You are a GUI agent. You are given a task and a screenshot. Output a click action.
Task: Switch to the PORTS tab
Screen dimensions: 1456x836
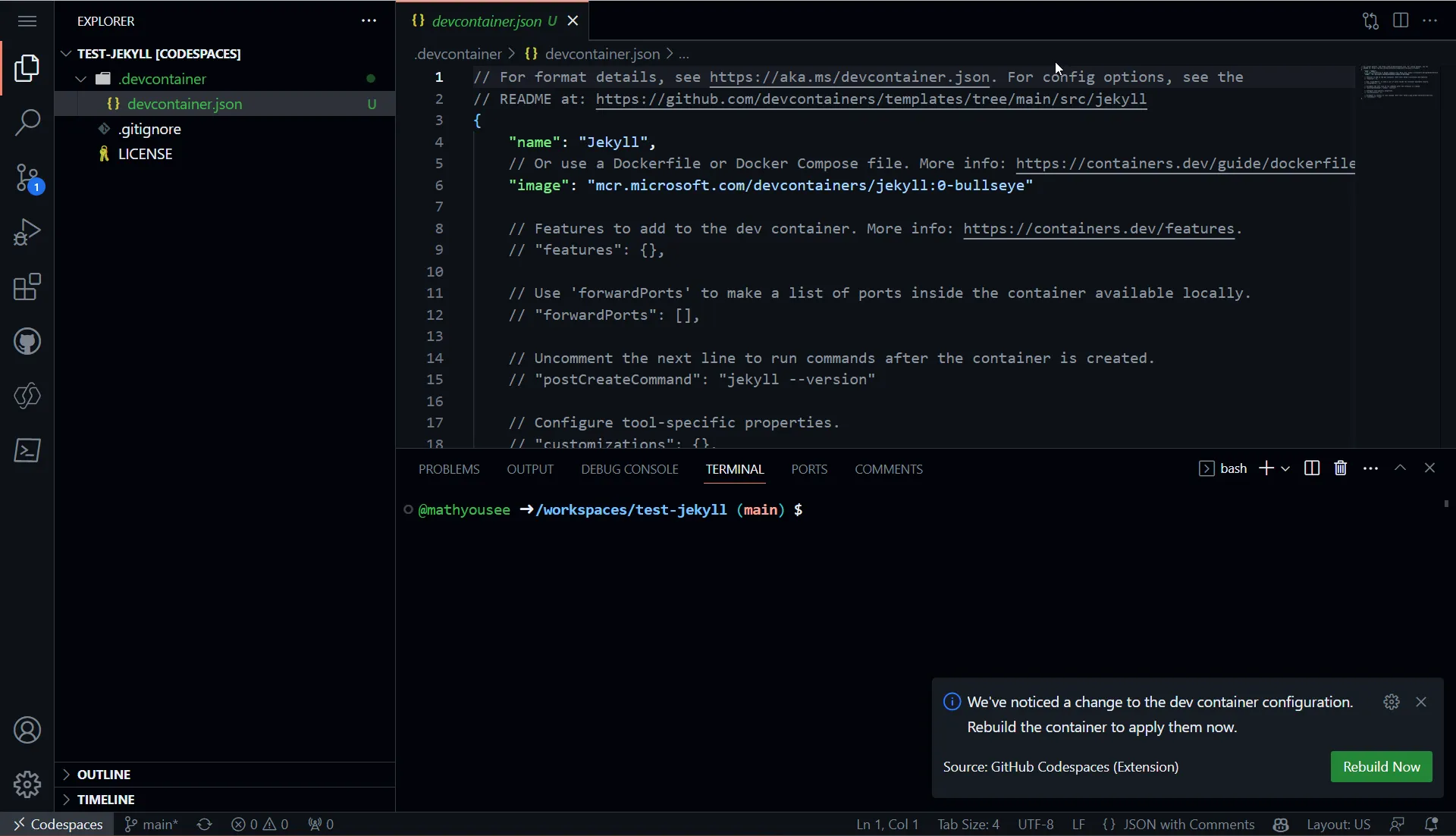tap(810, 469)
